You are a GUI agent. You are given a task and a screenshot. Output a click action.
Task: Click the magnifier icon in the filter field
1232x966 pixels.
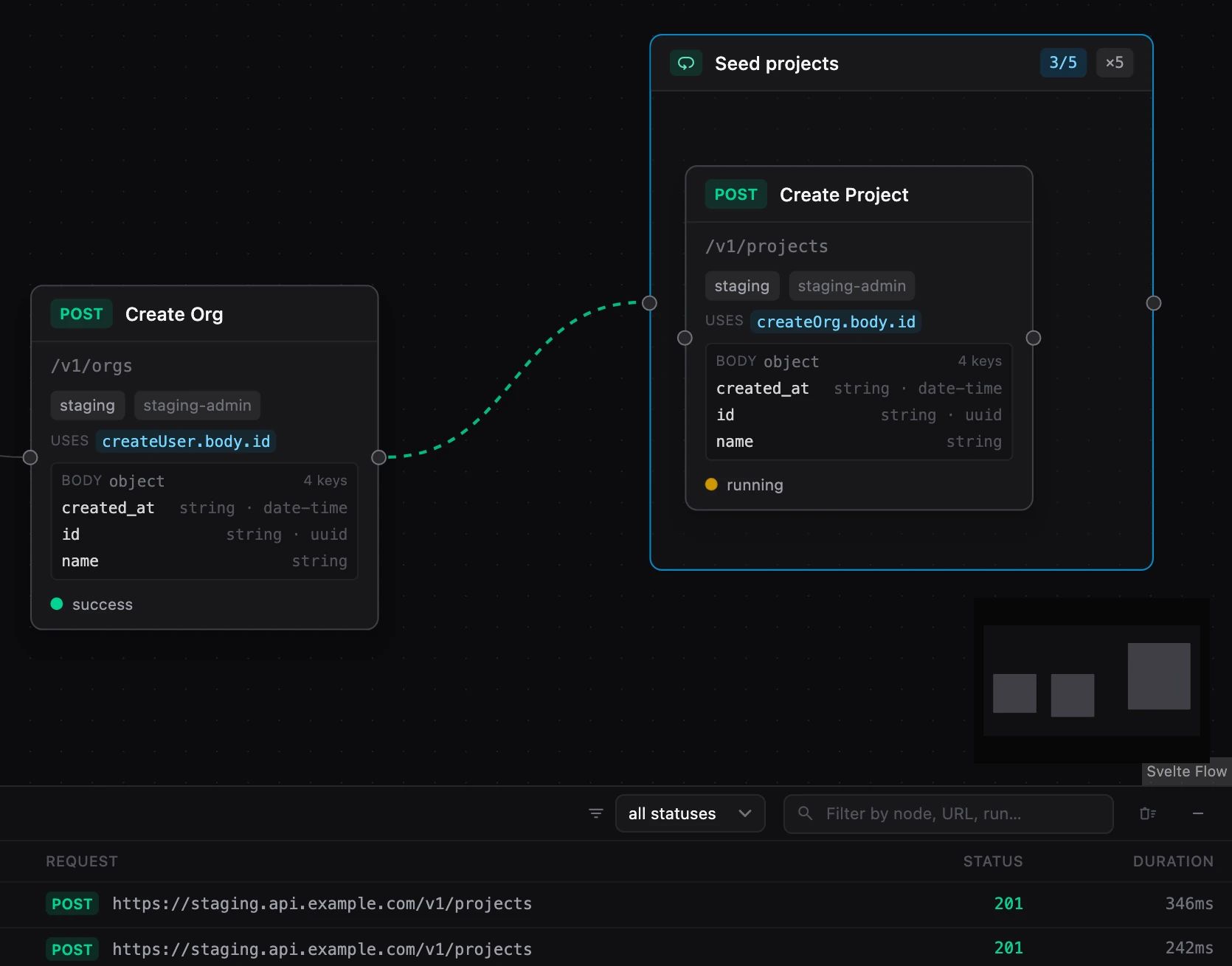click(805, 813)
